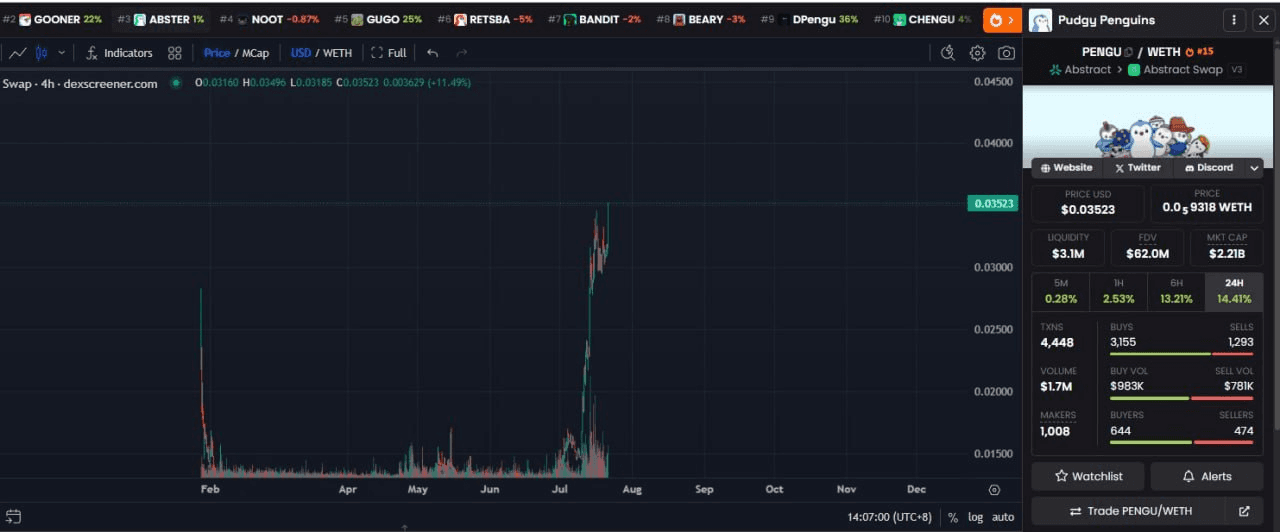1280x532 pixels.
Task: Set chart currency to USD
Action: click(x=301, y=53)
